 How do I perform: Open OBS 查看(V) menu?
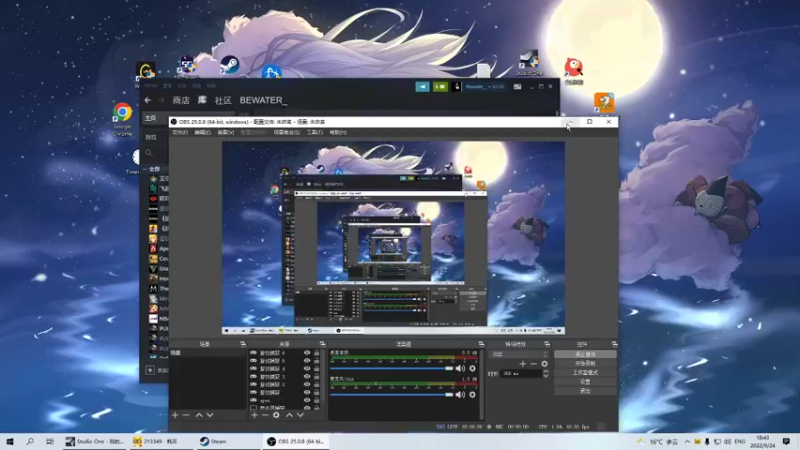[226, 133]
